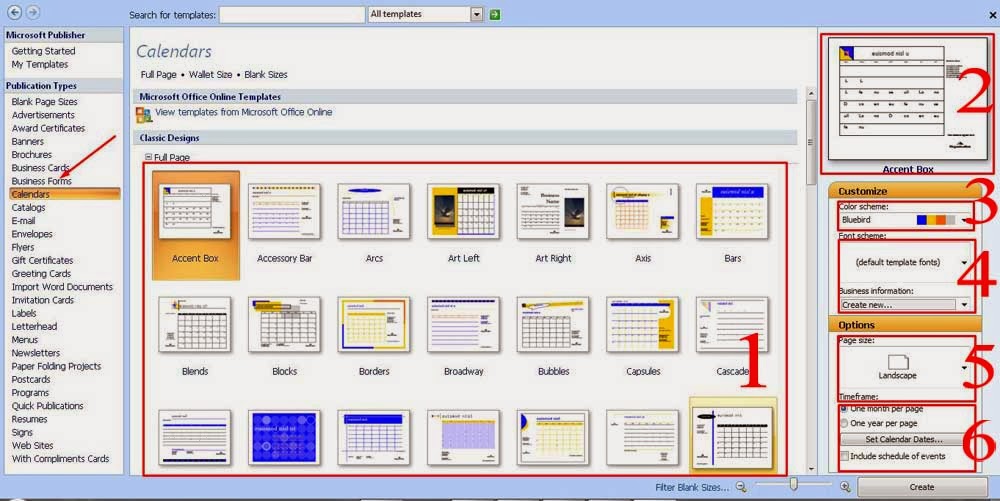Click the zoom in magnifier icon
This screenshot has width=1000, height=501.
(x=845, y=486)
